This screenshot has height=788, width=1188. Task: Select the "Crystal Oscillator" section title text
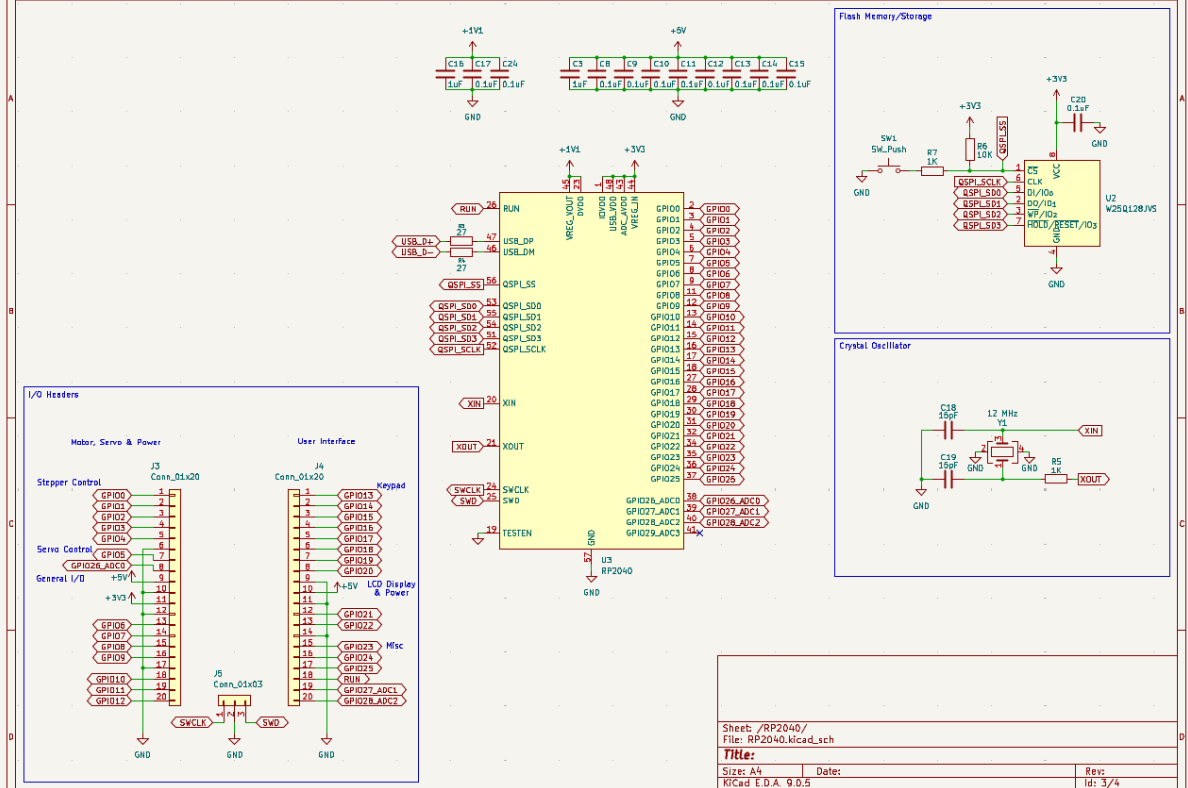coord(875,346)
